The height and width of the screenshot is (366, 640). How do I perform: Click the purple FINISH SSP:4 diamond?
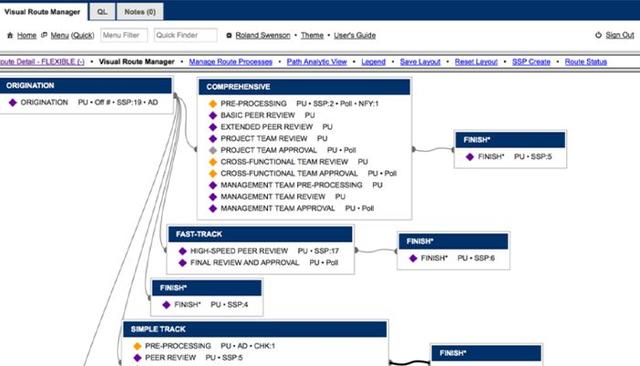(166, 305)
